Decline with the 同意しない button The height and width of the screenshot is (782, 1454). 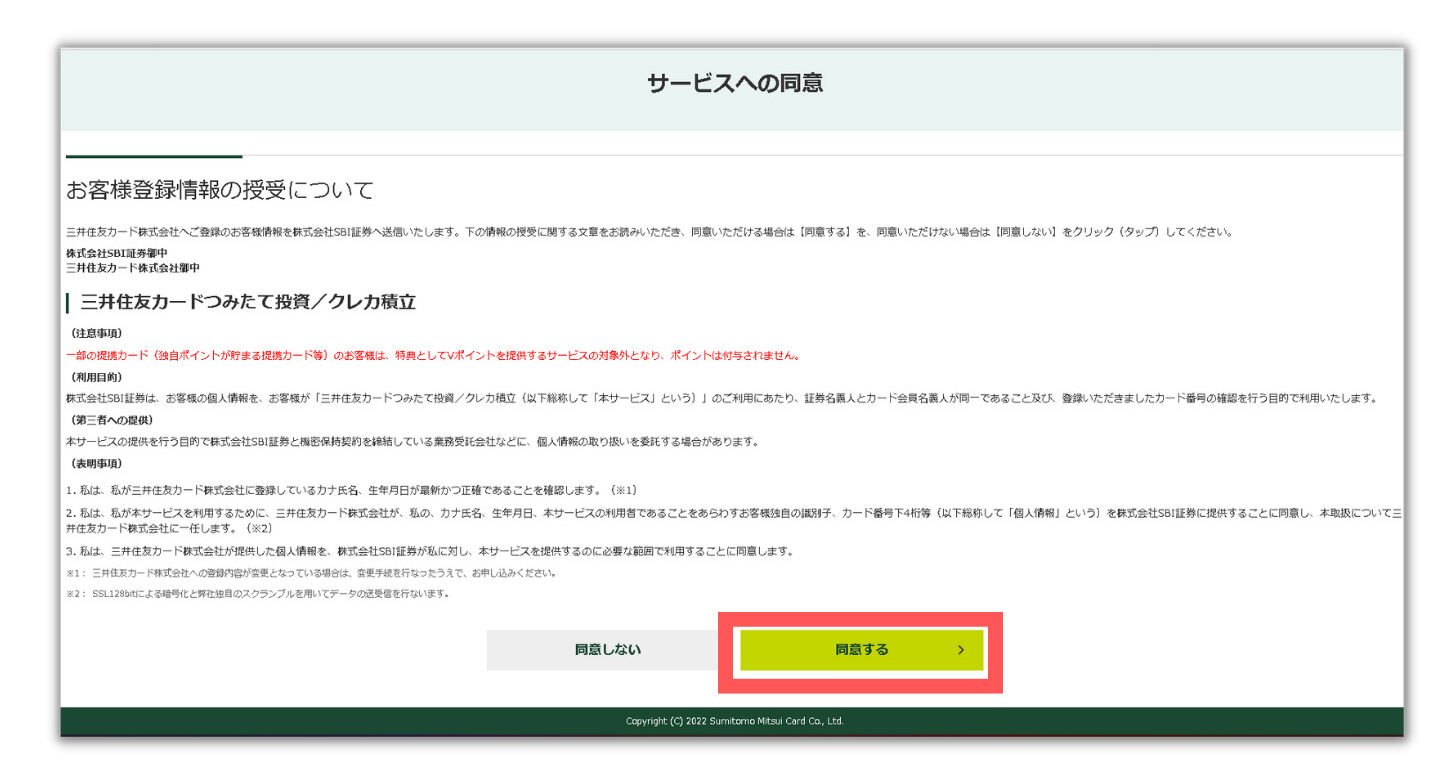click(x=608, y=650)
